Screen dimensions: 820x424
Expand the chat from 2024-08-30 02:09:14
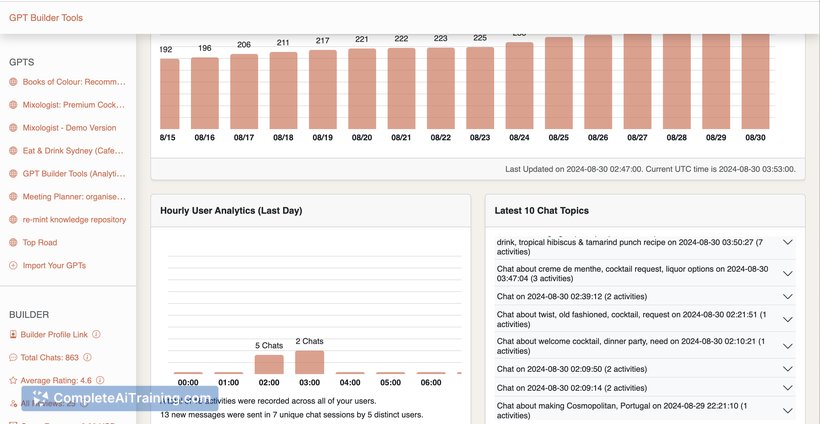tap(788, 388)
